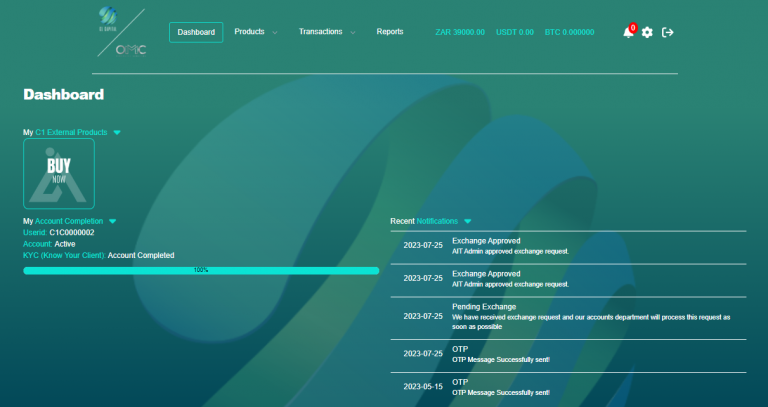
Task: Click the BTC 0.000000 balance
Action: pyautogui.click(x=569, y=32)
